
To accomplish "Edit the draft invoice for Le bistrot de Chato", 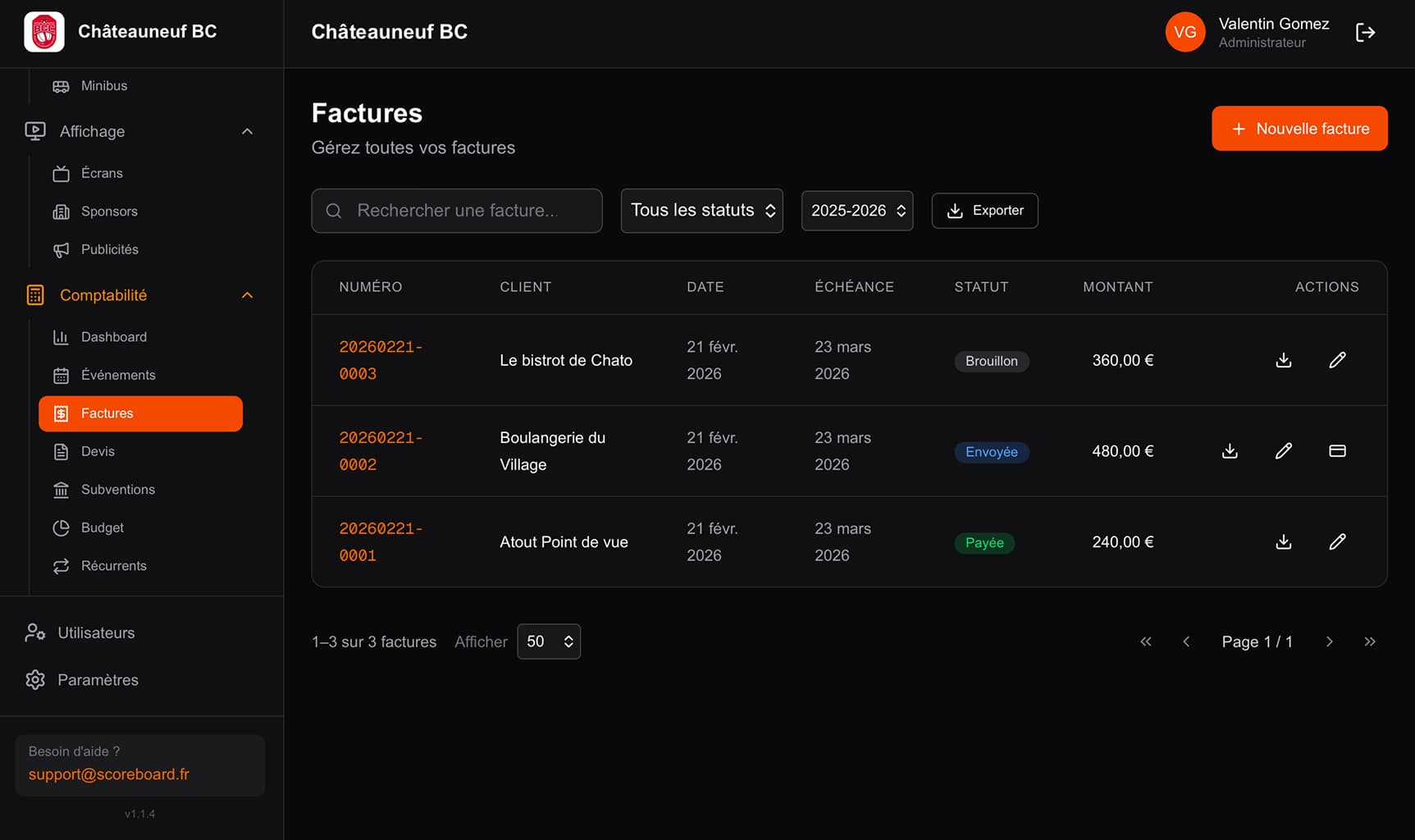I will [x=1337, y=360].
